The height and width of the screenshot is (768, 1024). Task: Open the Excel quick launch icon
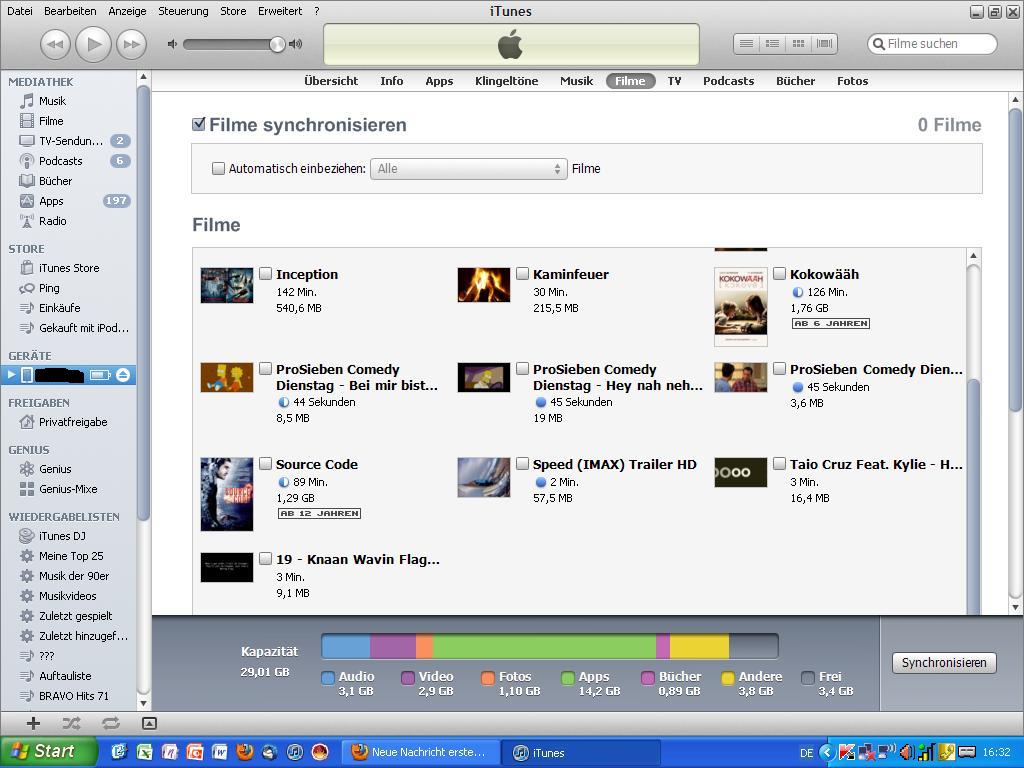(x=144, y=752)
